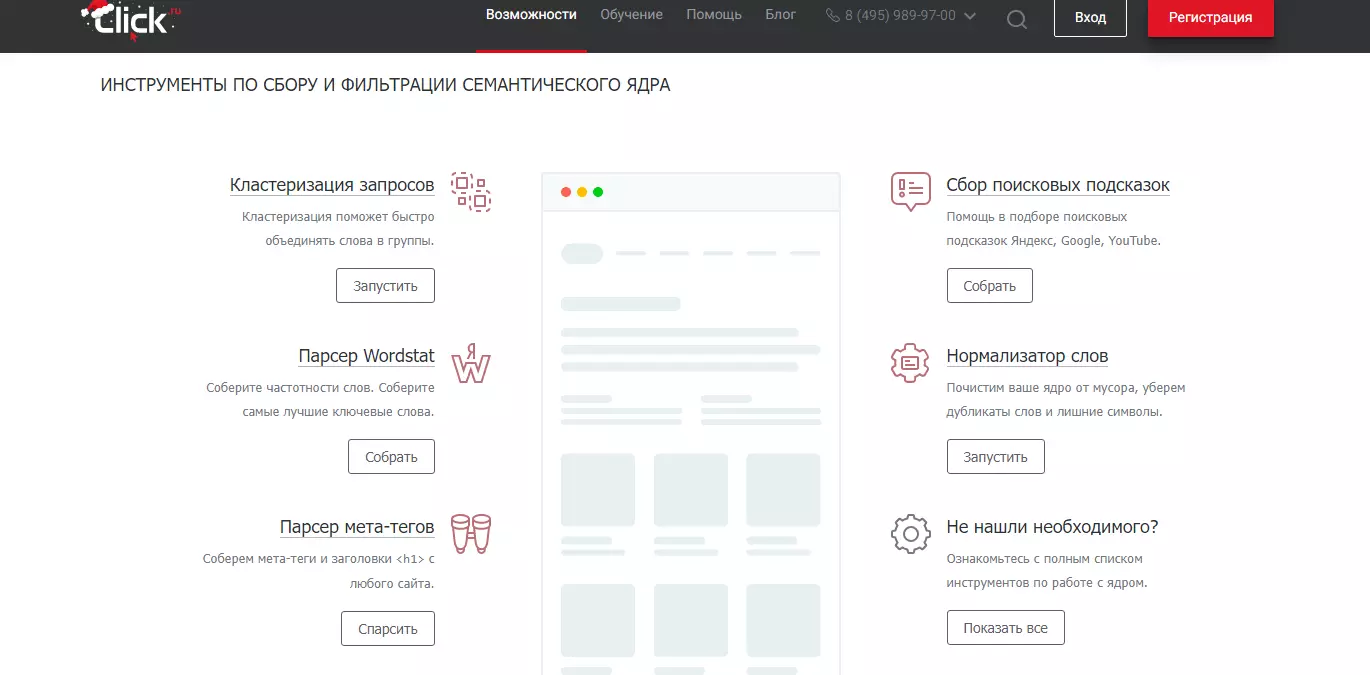
Task: Click the red Регистрация button
Action: tap(1211, 18)
